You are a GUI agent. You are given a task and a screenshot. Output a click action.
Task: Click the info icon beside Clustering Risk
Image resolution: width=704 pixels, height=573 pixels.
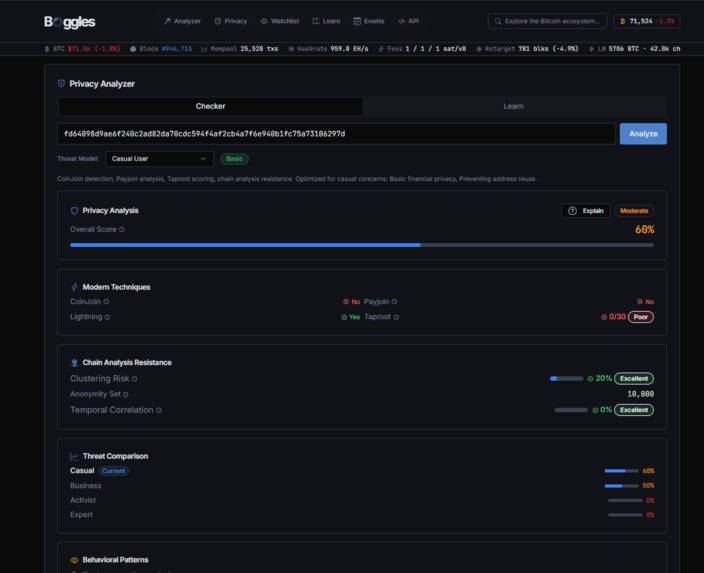(134, 379)
